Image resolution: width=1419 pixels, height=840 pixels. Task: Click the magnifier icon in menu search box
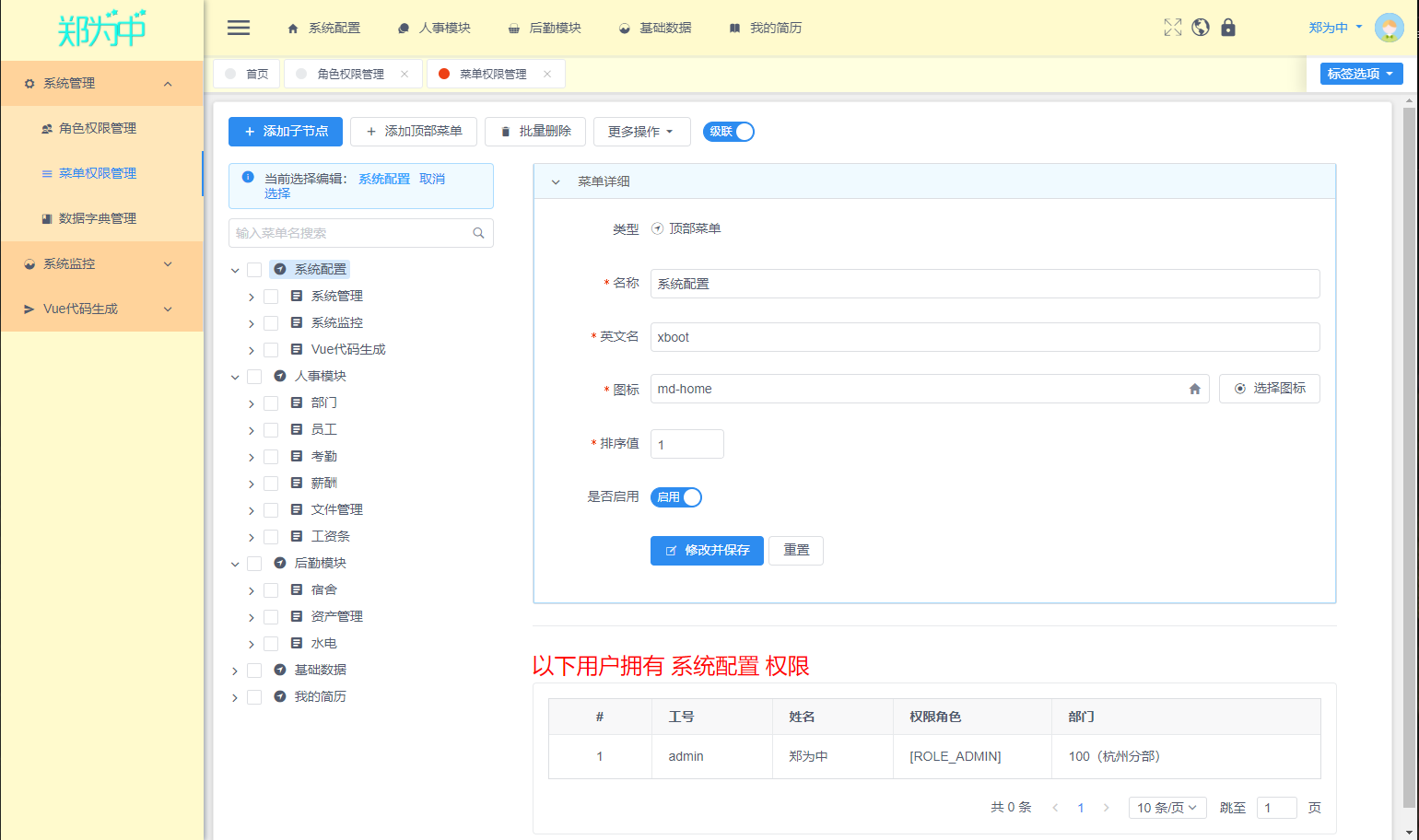[x=478, y=233]
